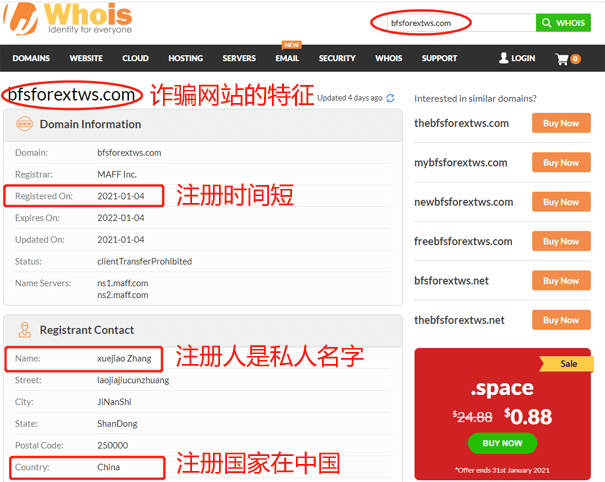Viewport: 605px width, 482px height.
Task: Click the green BUY NOW .space button
Action: click(x=502, y=443)
